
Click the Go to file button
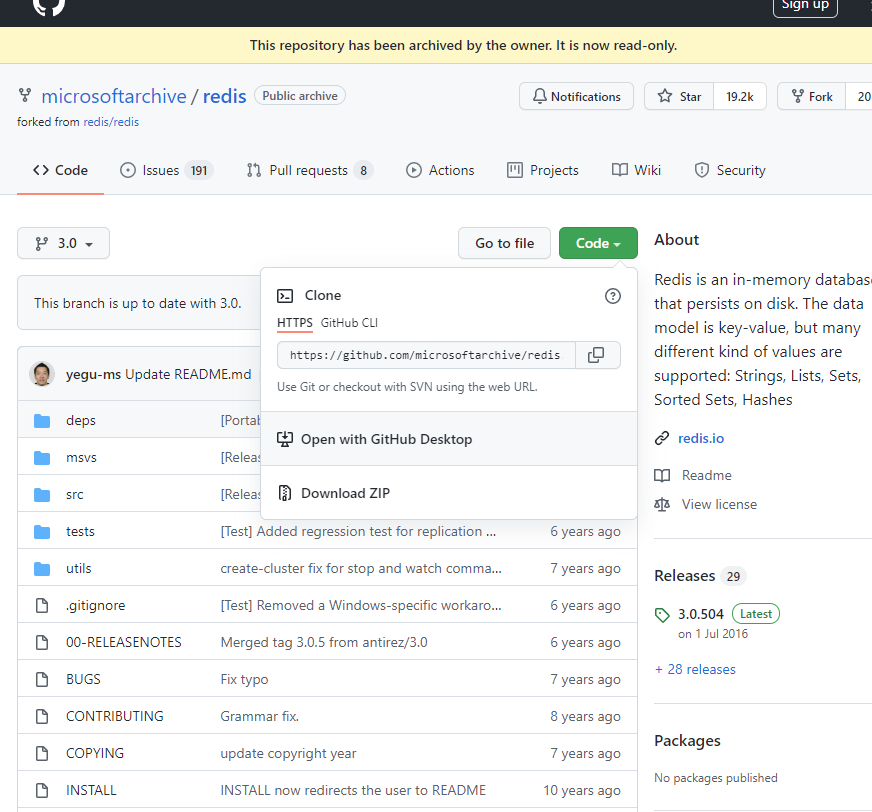[x=504, y=243]
